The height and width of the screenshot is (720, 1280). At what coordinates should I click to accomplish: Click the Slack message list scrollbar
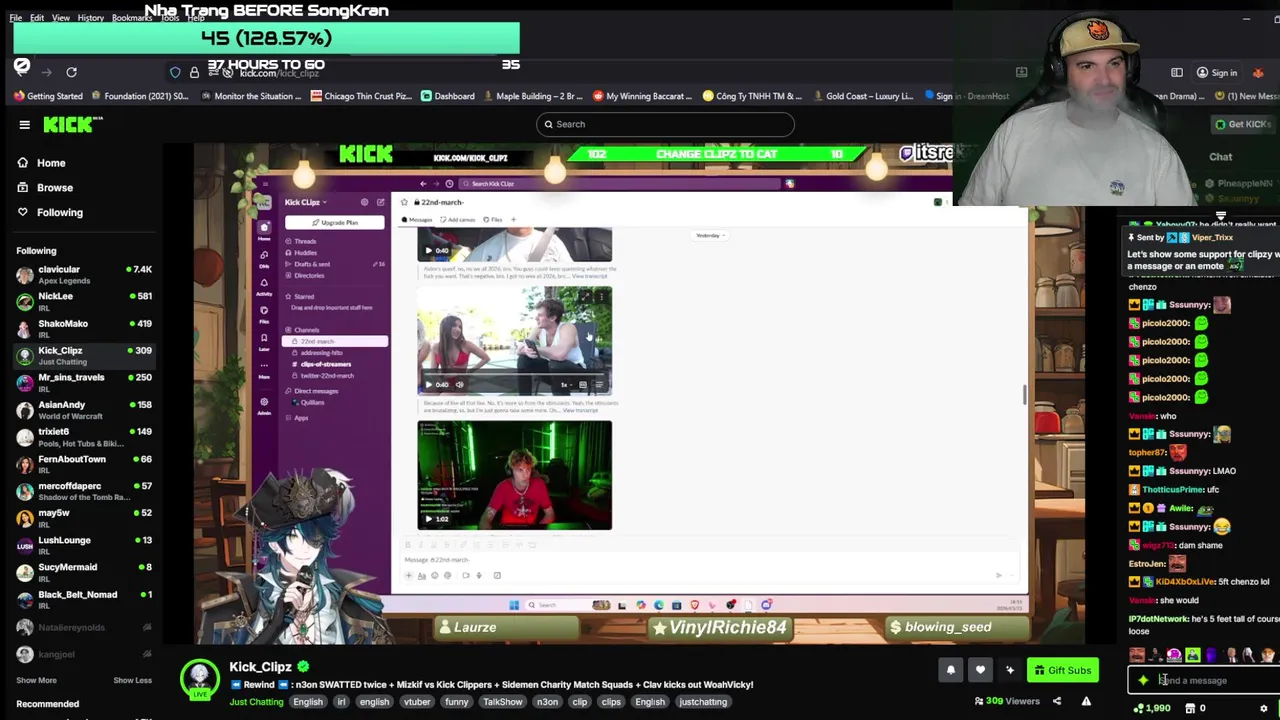pyautogui.click(x=1024, y=395)
